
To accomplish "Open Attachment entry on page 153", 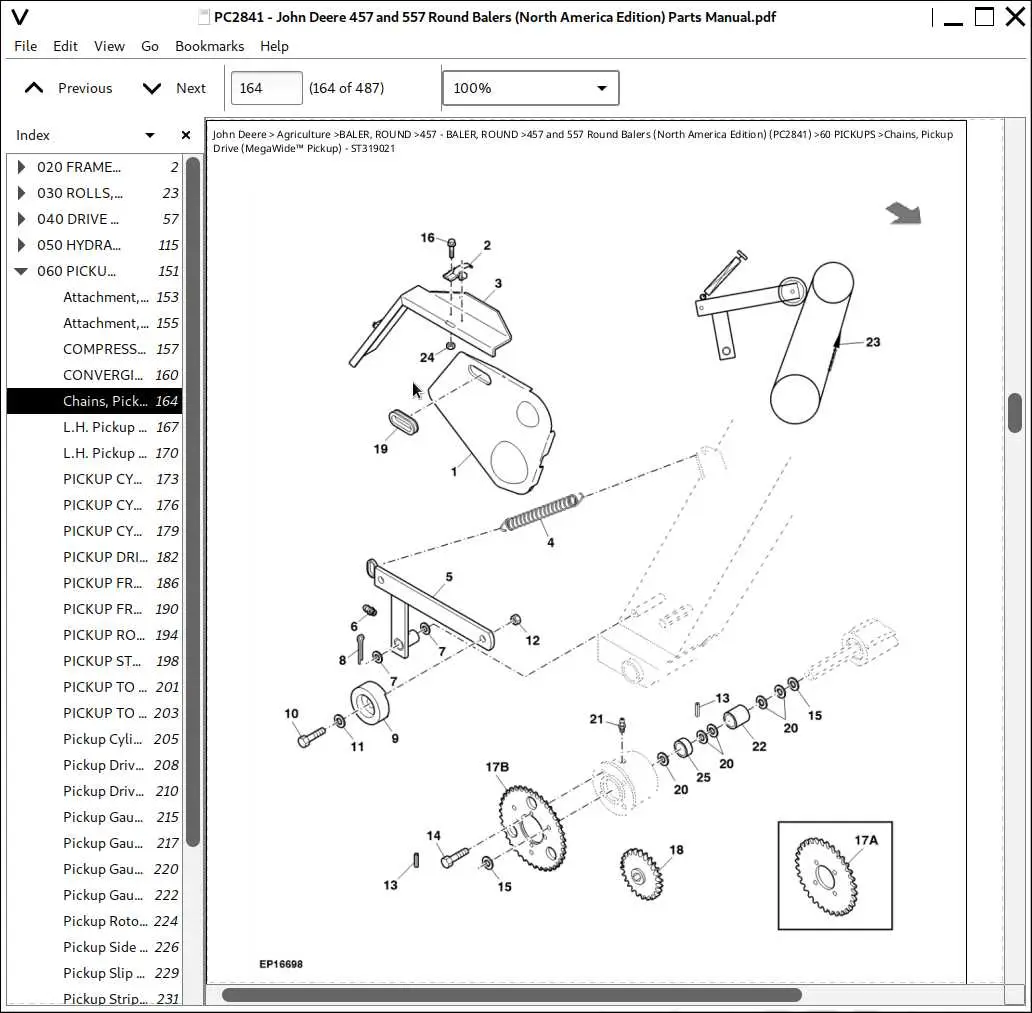I will pyautogui.click(x=94, y=297).
